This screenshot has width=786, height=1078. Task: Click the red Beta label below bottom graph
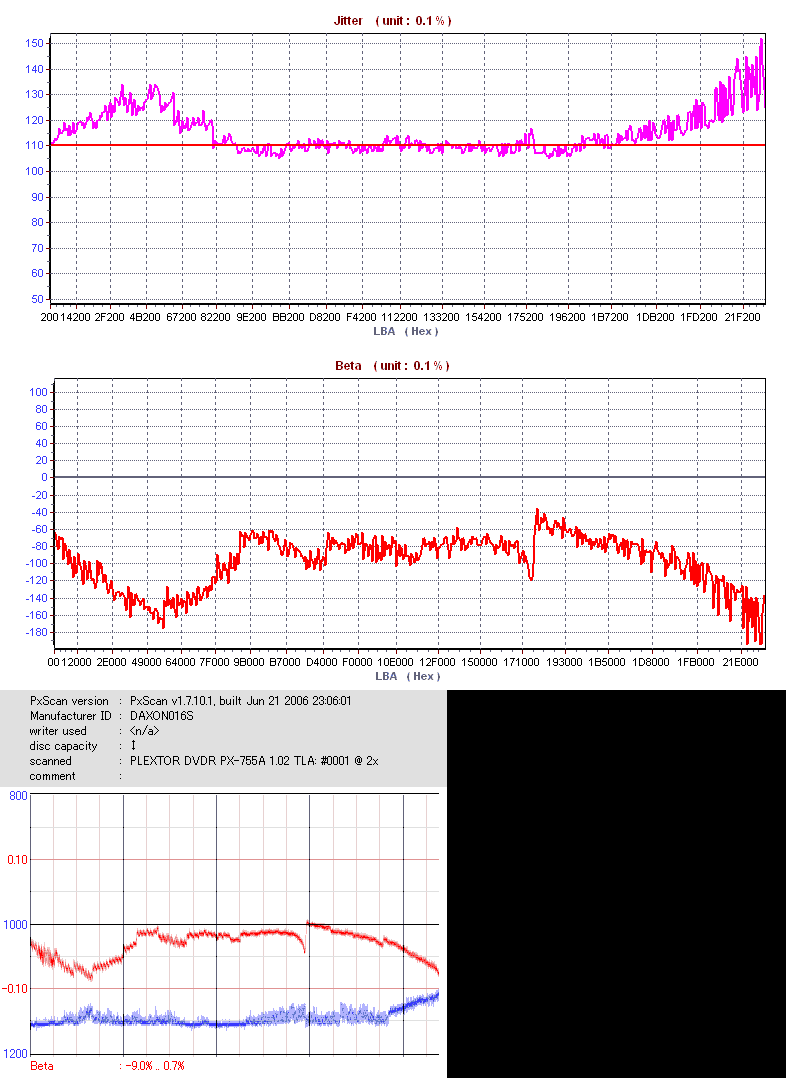point(41,1066)
